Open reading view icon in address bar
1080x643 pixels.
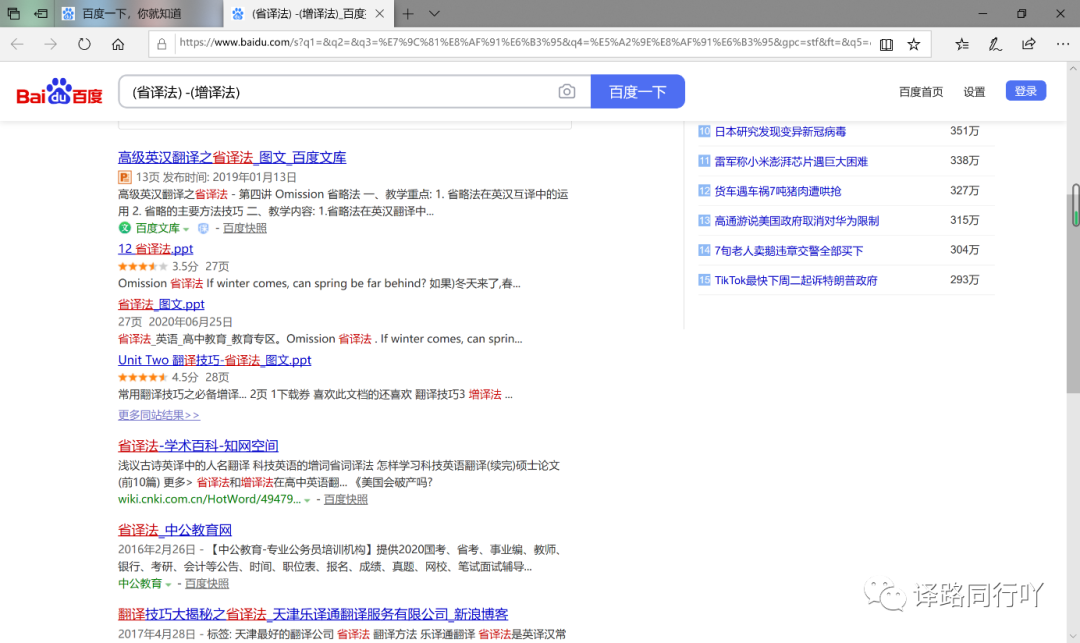point(886,45)
